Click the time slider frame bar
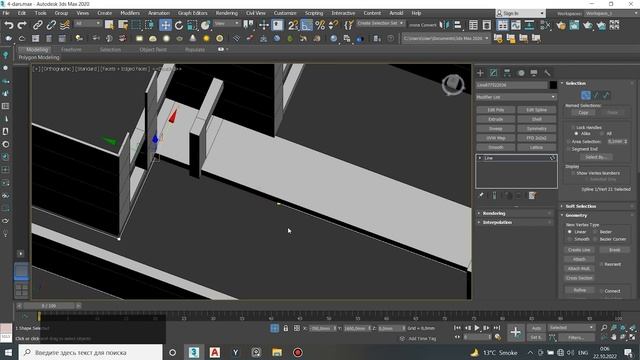 [49, 306]
